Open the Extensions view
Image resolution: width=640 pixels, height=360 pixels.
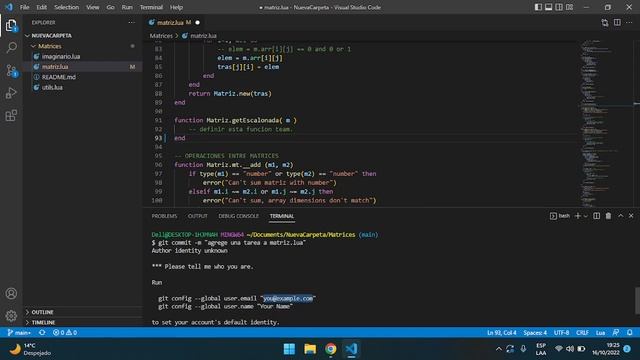[11, 116]
